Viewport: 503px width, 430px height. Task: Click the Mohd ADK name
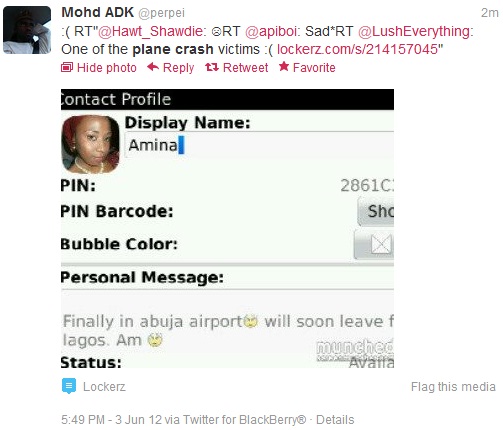[x=97, y=12]
